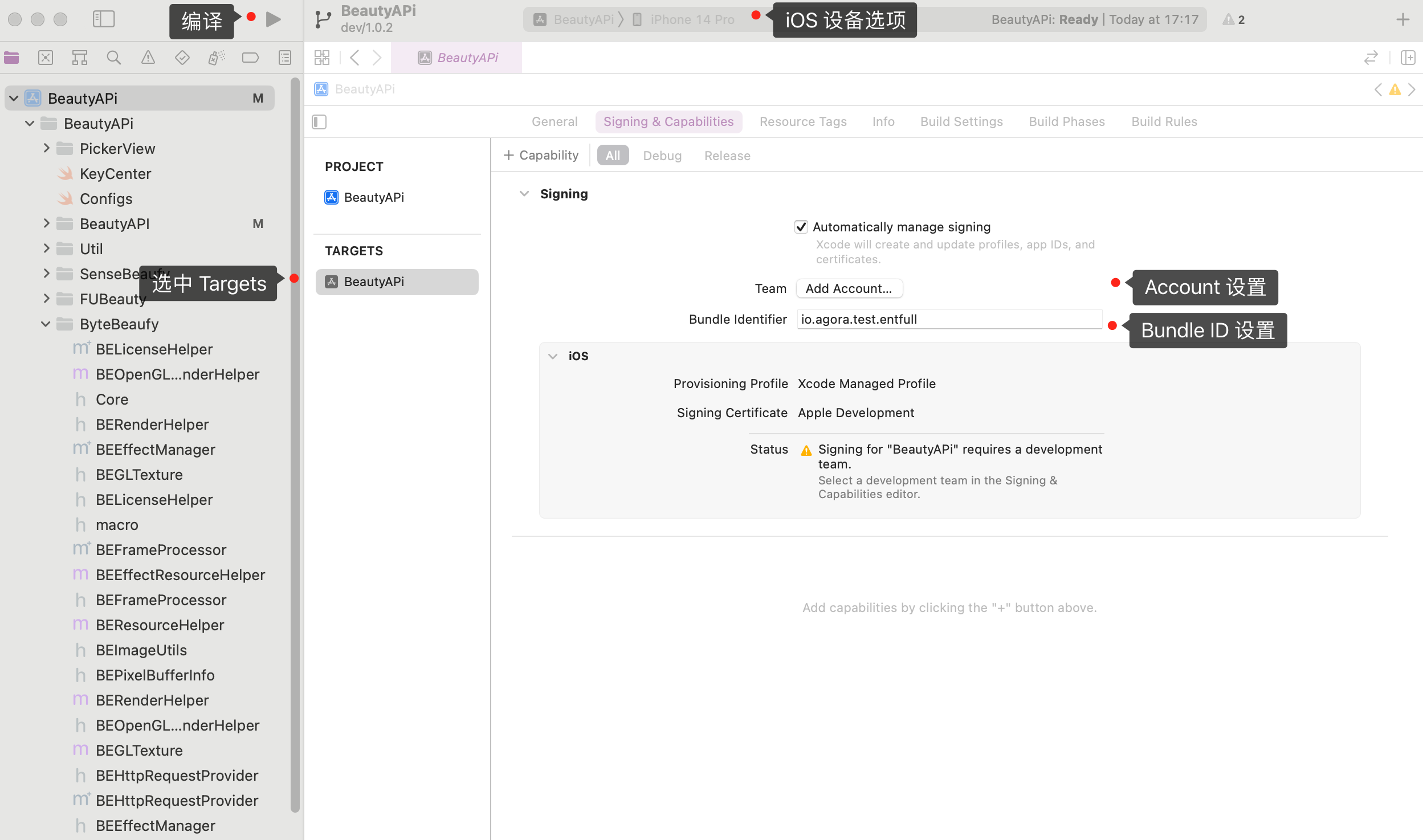Add editor on right icon

coord(1408,58)
